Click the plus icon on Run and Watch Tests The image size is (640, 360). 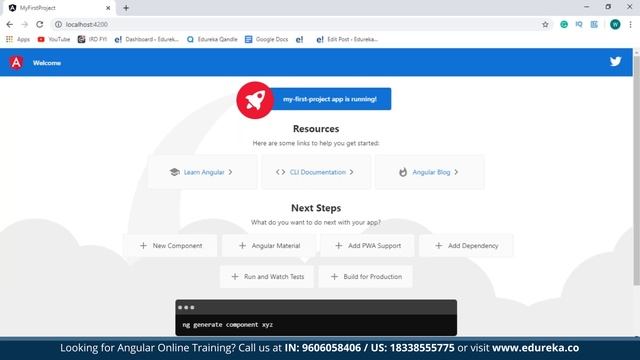click(x=235, y=277)
